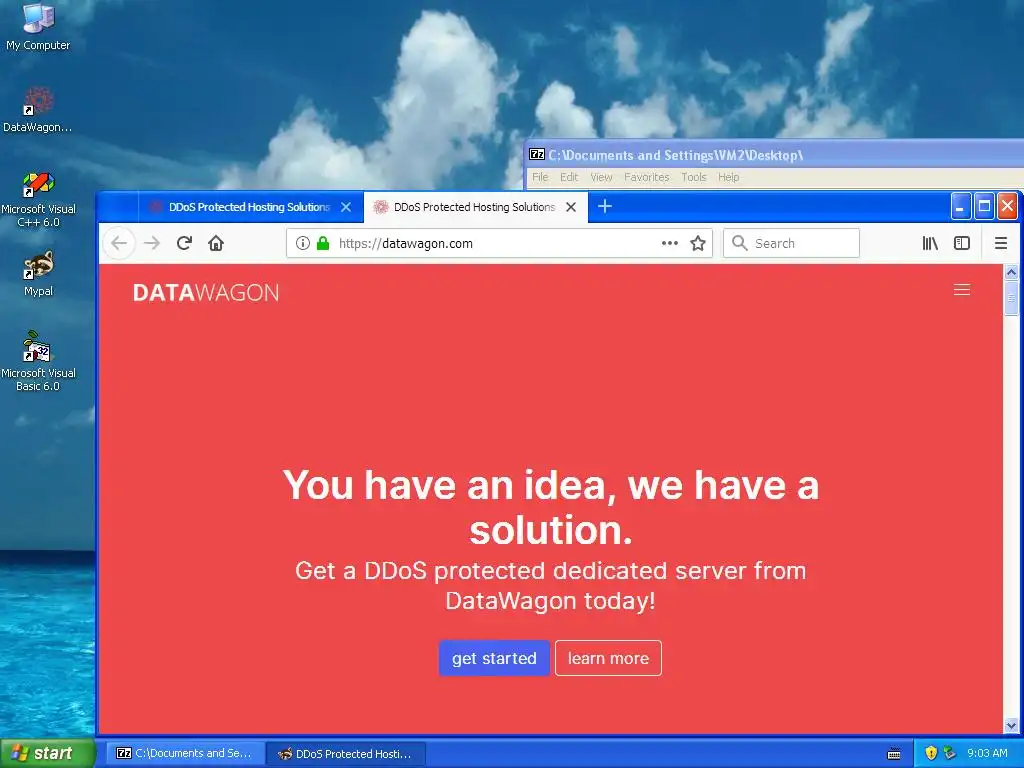Close the first DDoS Protected Hosting tab
The image size is (1024, 768).
click(346, 207)
